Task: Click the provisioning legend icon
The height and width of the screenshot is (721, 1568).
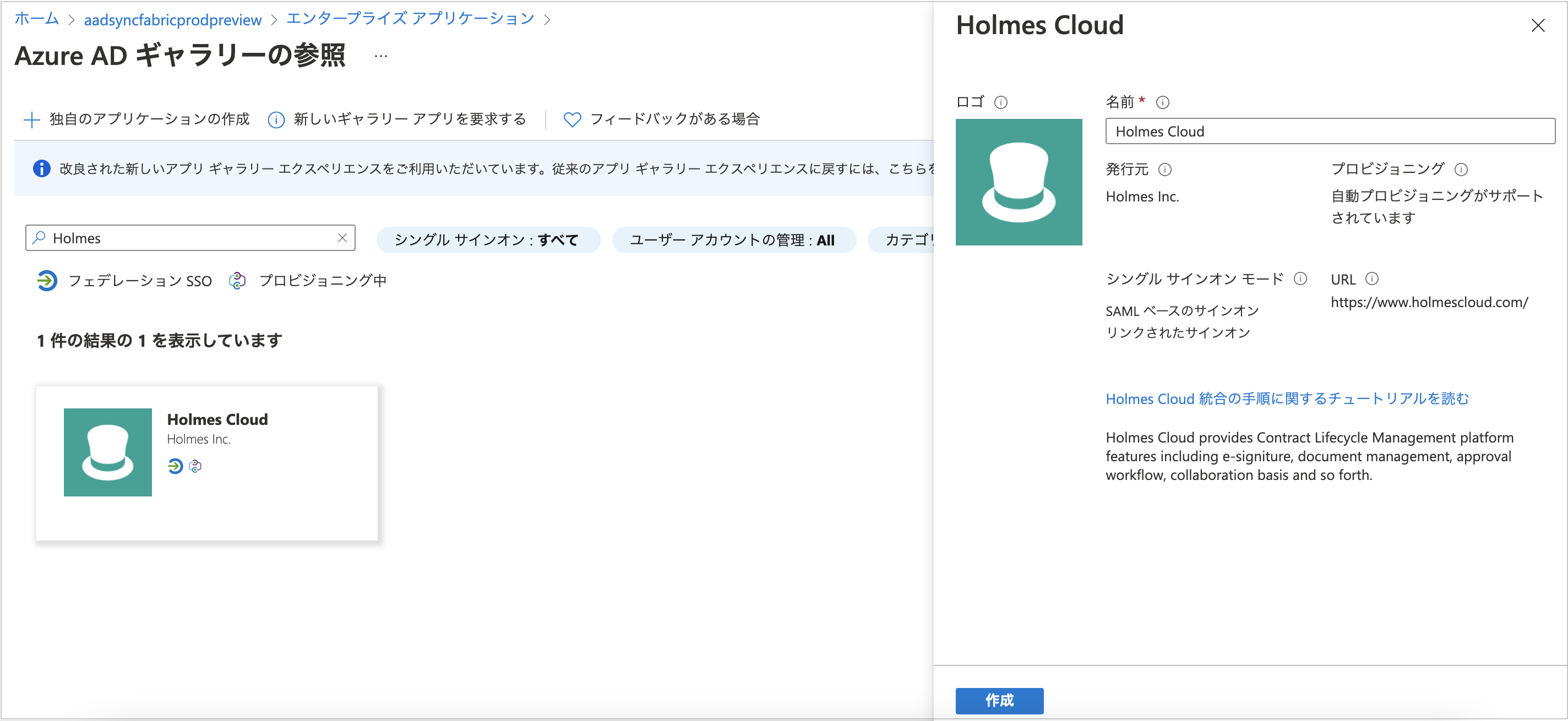Action: [237, 281]
